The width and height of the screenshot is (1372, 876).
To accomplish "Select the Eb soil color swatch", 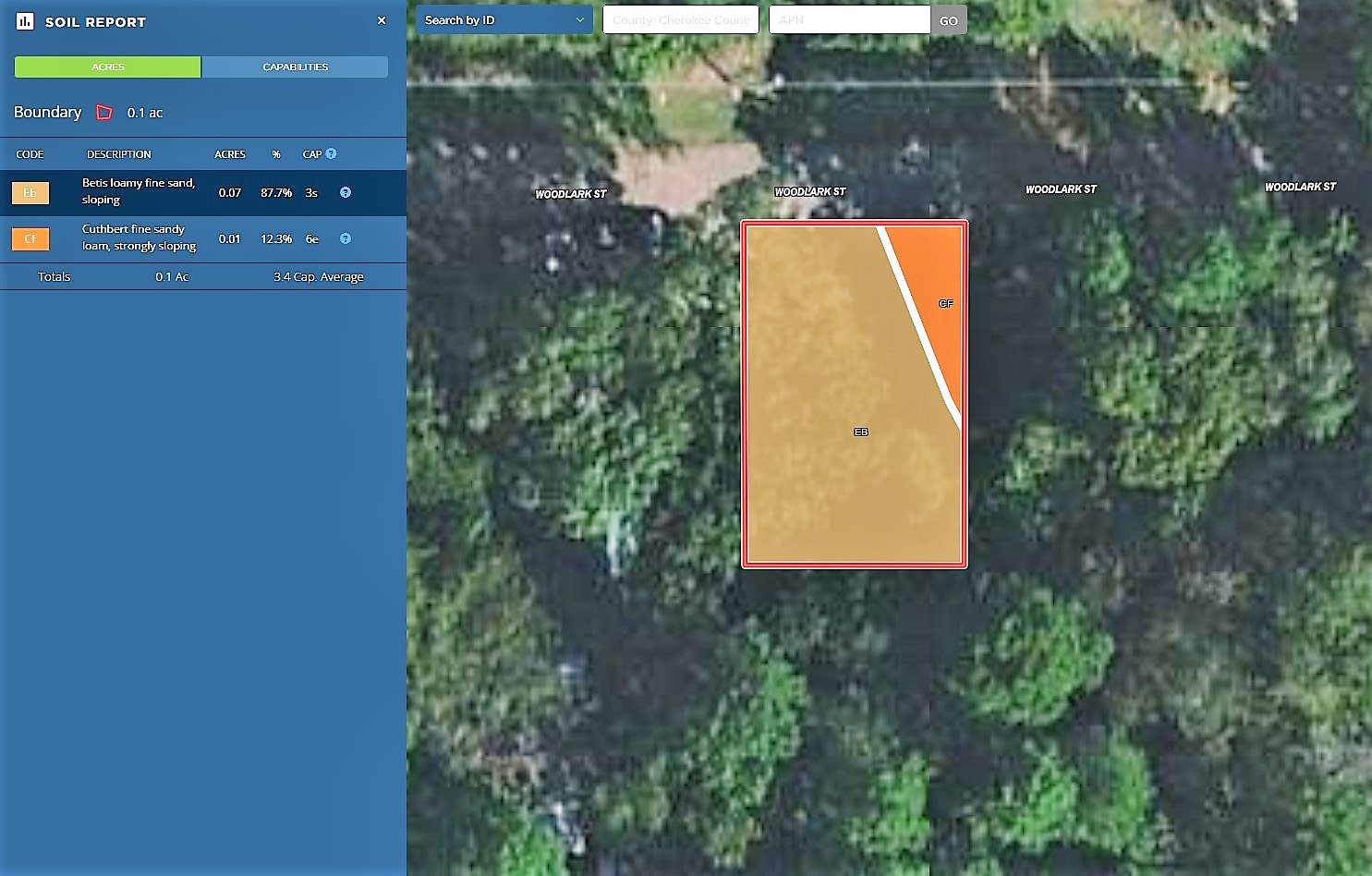I will (x=30, y=192).
